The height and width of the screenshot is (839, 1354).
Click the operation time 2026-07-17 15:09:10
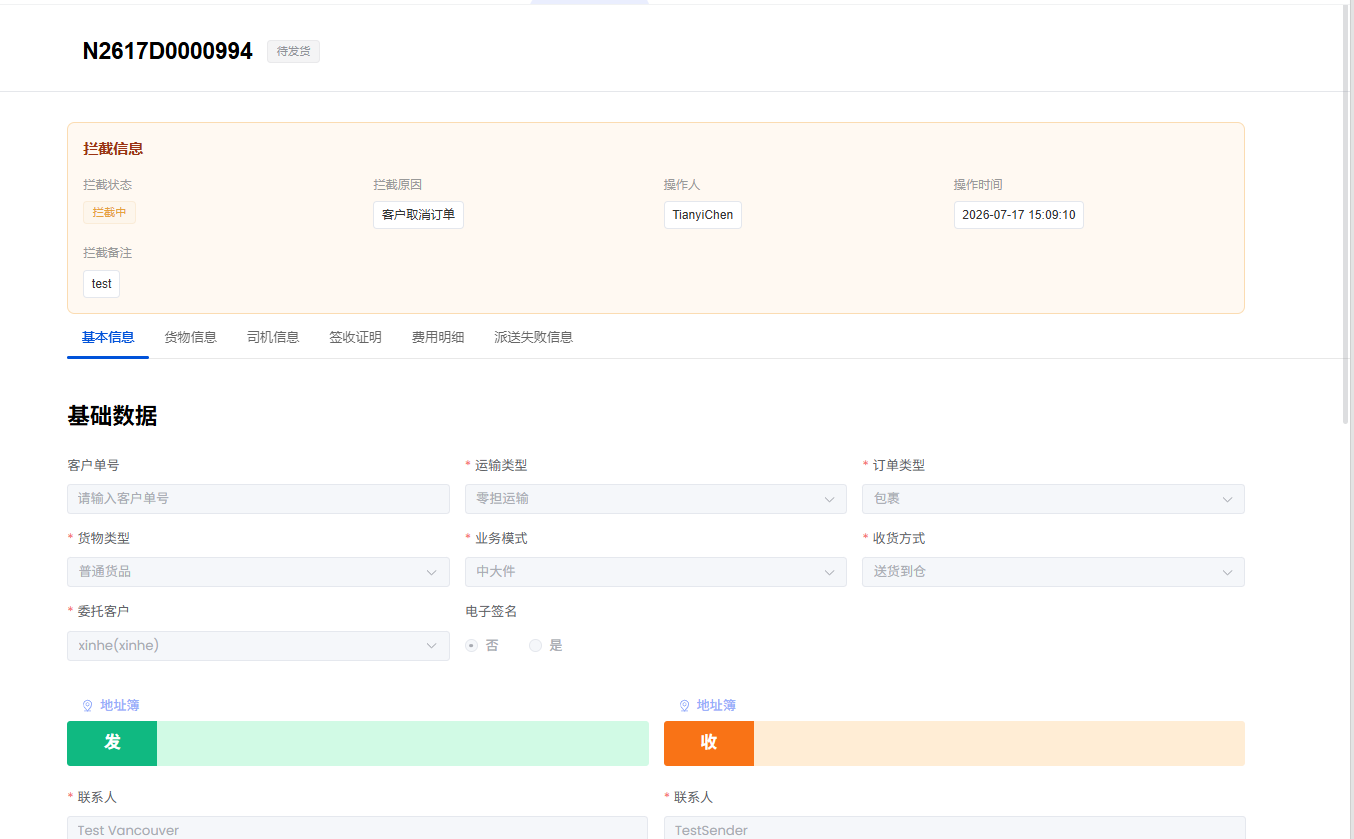tap(1018, 215)
